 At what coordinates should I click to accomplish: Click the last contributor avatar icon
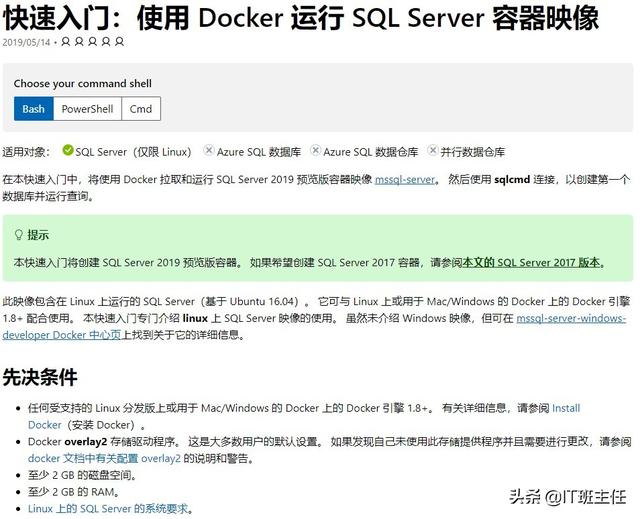(119, 42)
